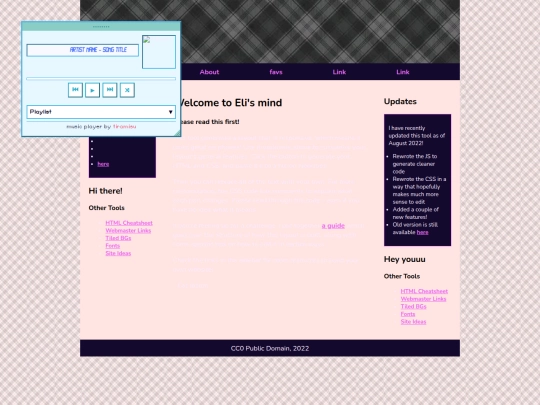Open Webmaster Links under Hey youuu
Viewport: 540px width, 405px height.
[423, 299]
